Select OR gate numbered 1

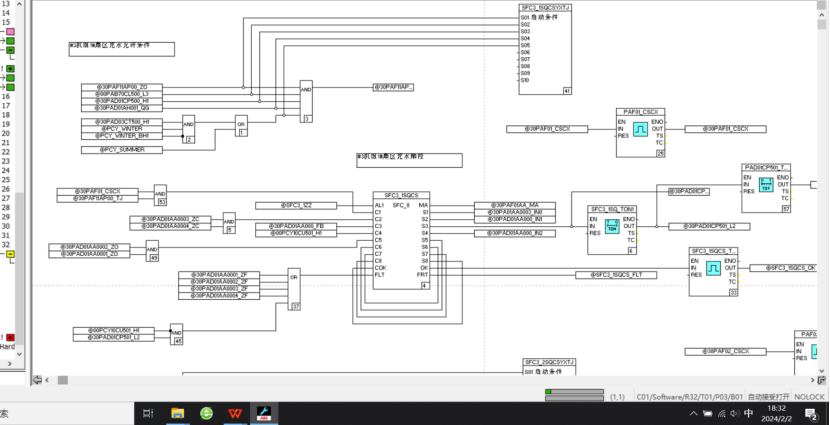pos(241,125)
